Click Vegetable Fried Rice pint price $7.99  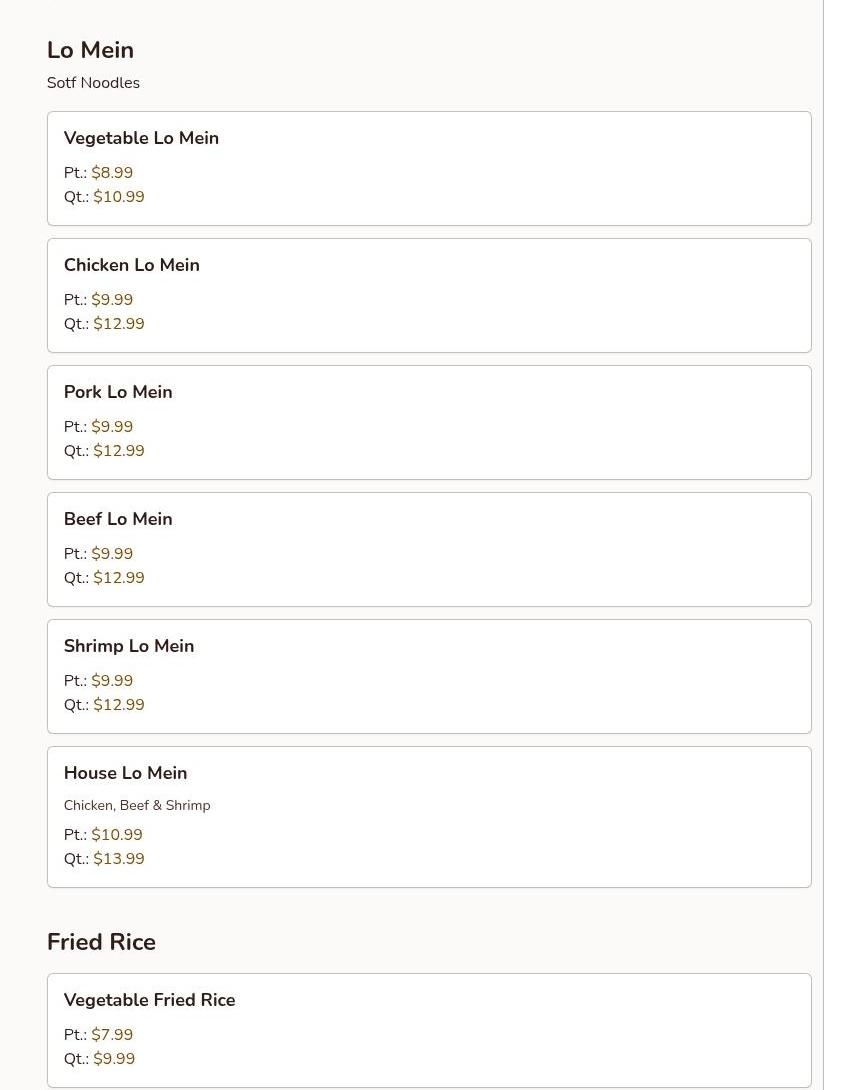112,1035
